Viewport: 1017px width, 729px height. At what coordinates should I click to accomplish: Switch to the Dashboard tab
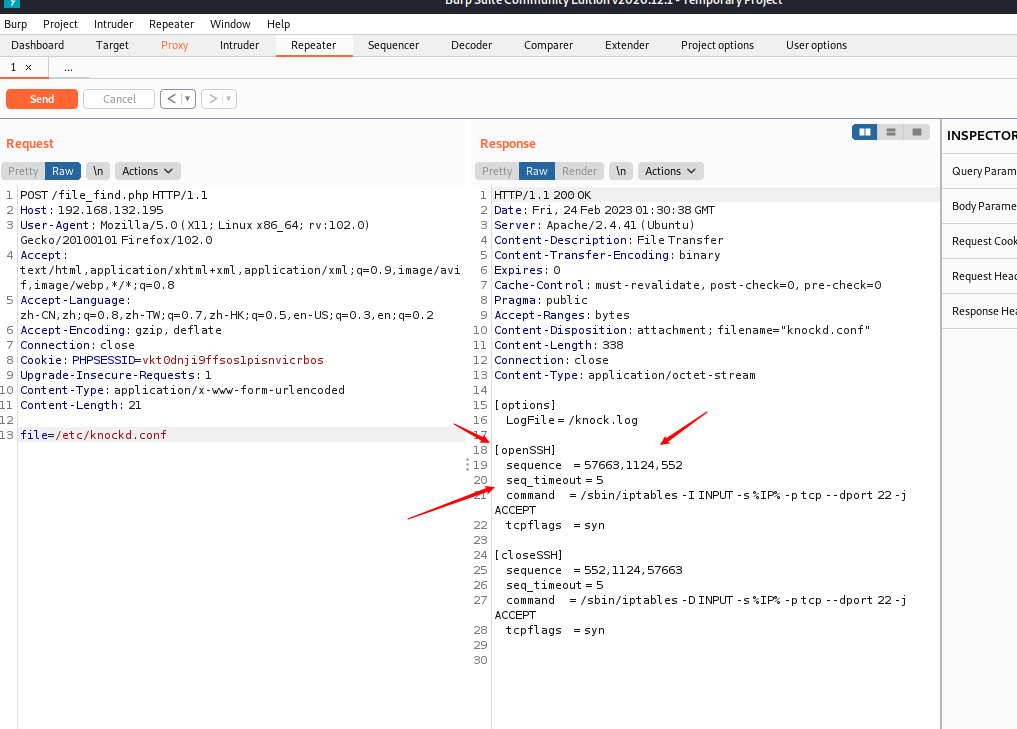(x=38, y=45)
